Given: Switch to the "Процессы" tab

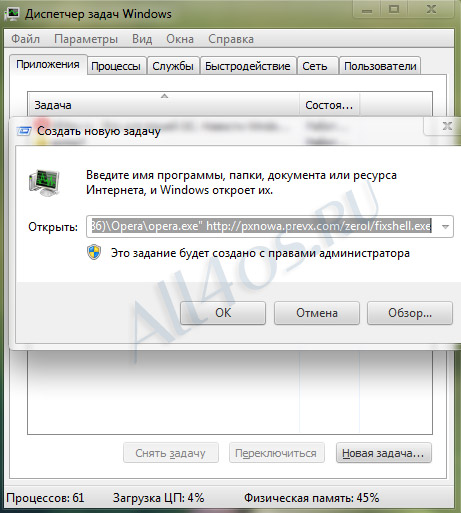Looking at the screenshot, I should (x=116, y=66).
